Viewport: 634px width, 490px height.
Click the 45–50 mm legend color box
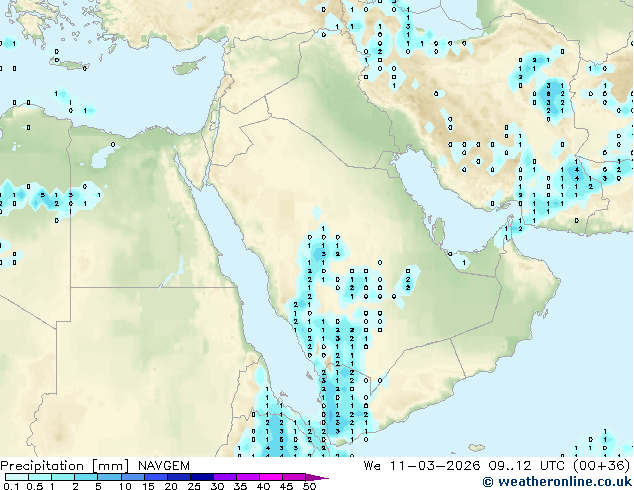pos(294,477)
